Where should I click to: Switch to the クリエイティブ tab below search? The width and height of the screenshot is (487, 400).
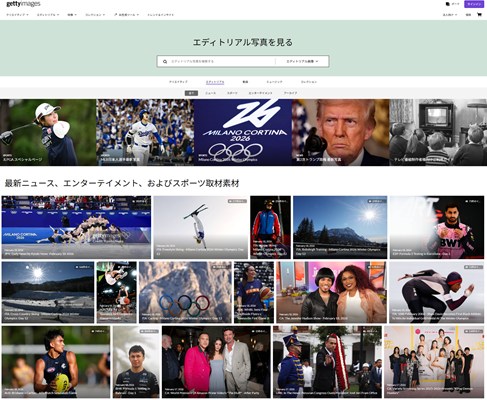[178, 82]
